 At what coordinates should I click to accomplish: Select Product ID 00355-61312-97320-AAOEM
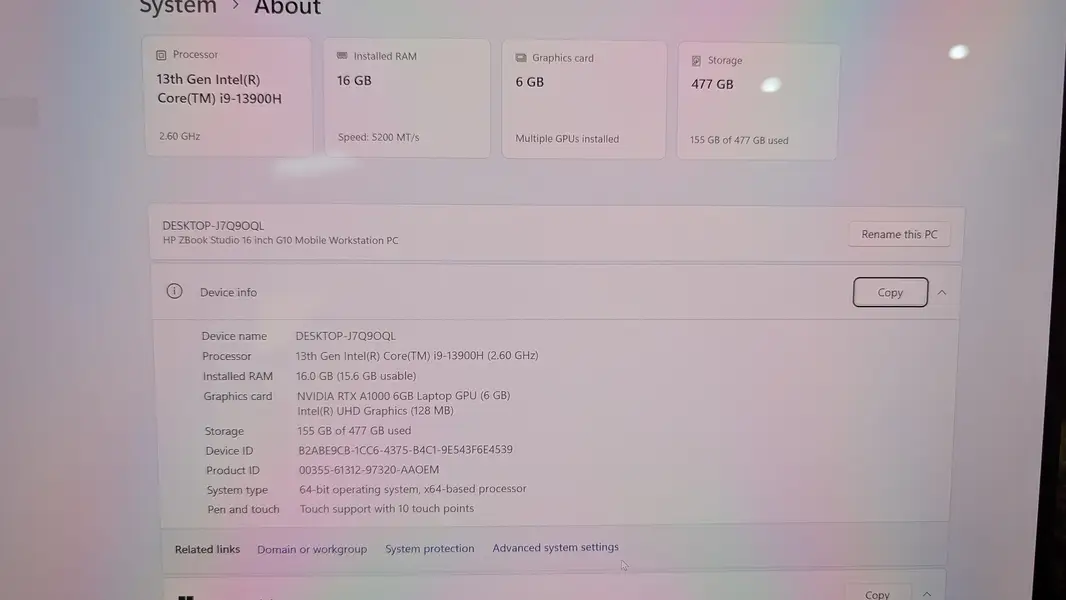tap(368, 470)
